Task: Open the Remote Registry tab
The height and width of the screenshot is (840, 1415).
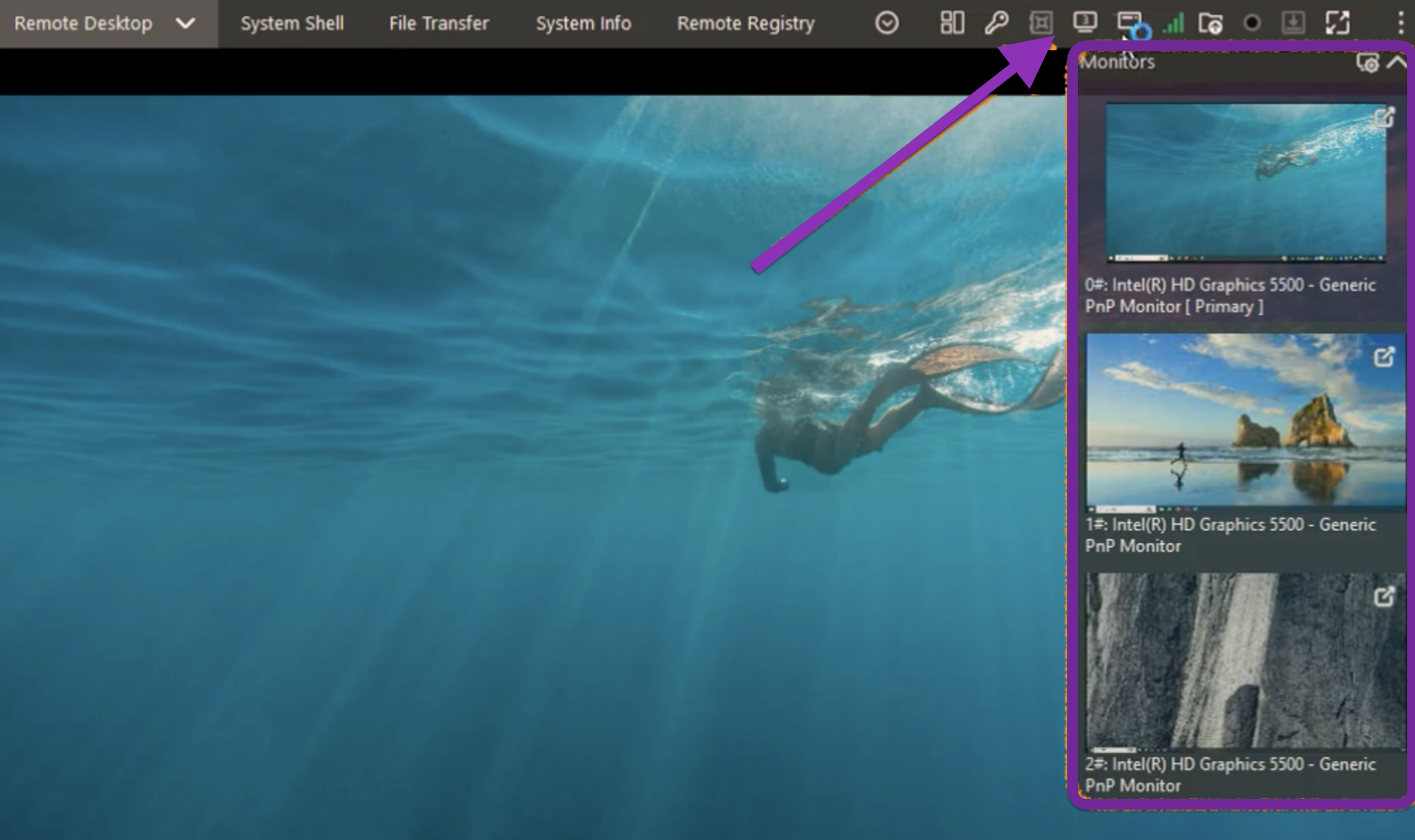Action: click(x=745, y=23)
